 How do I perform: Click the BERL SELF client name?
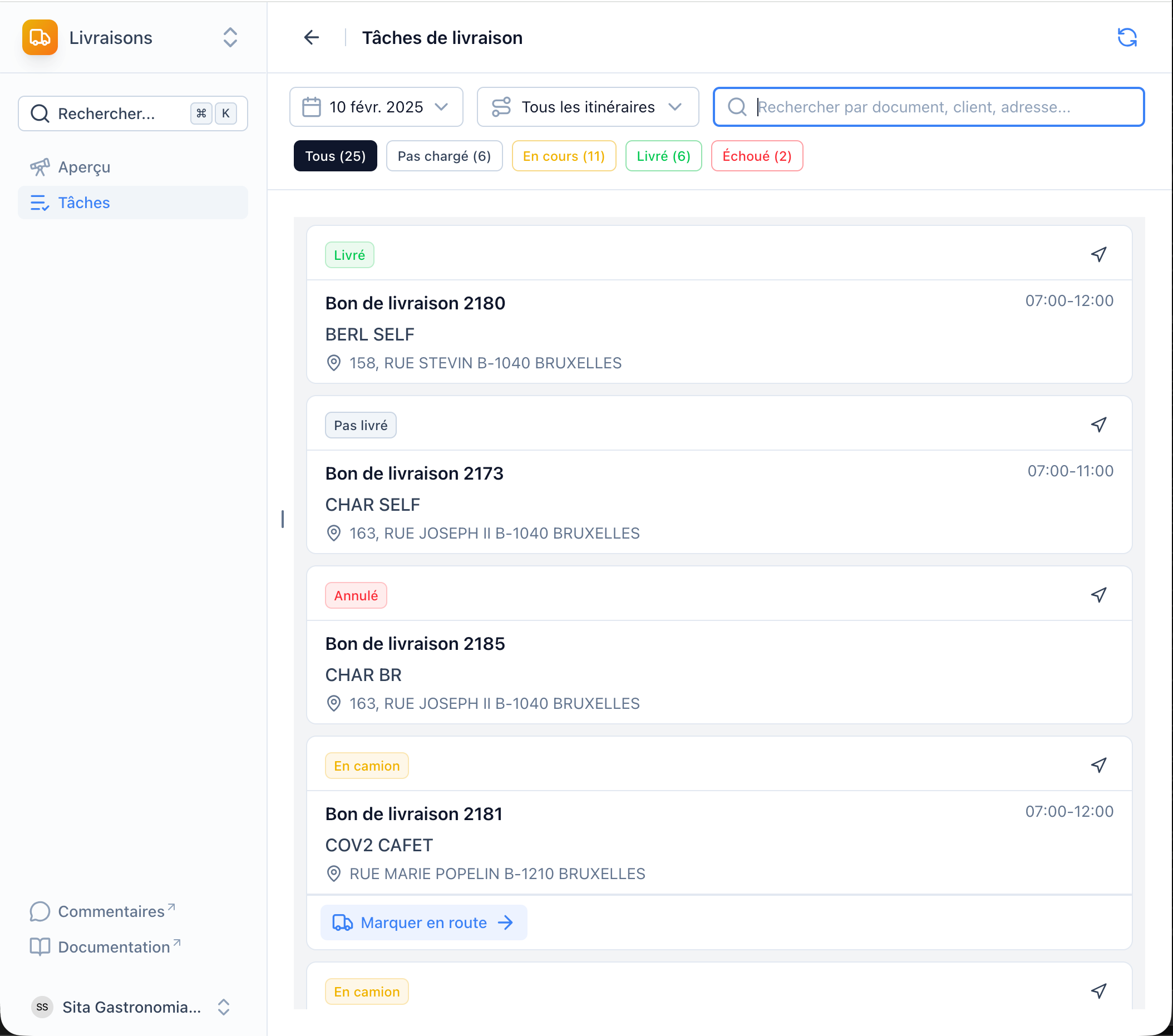point(370,334)
